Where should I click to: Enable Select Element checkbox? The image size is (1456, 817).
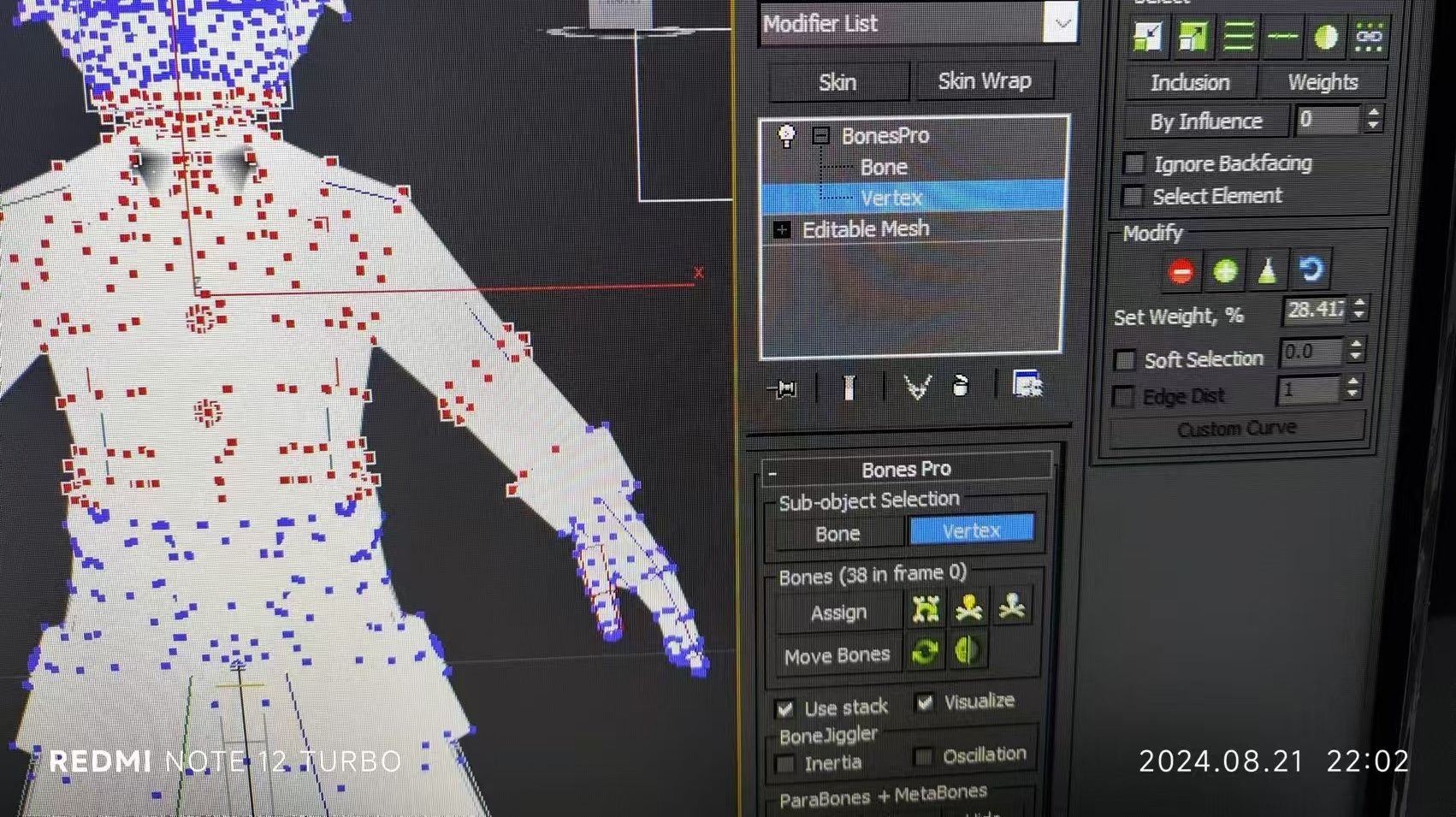(1133, 197)
